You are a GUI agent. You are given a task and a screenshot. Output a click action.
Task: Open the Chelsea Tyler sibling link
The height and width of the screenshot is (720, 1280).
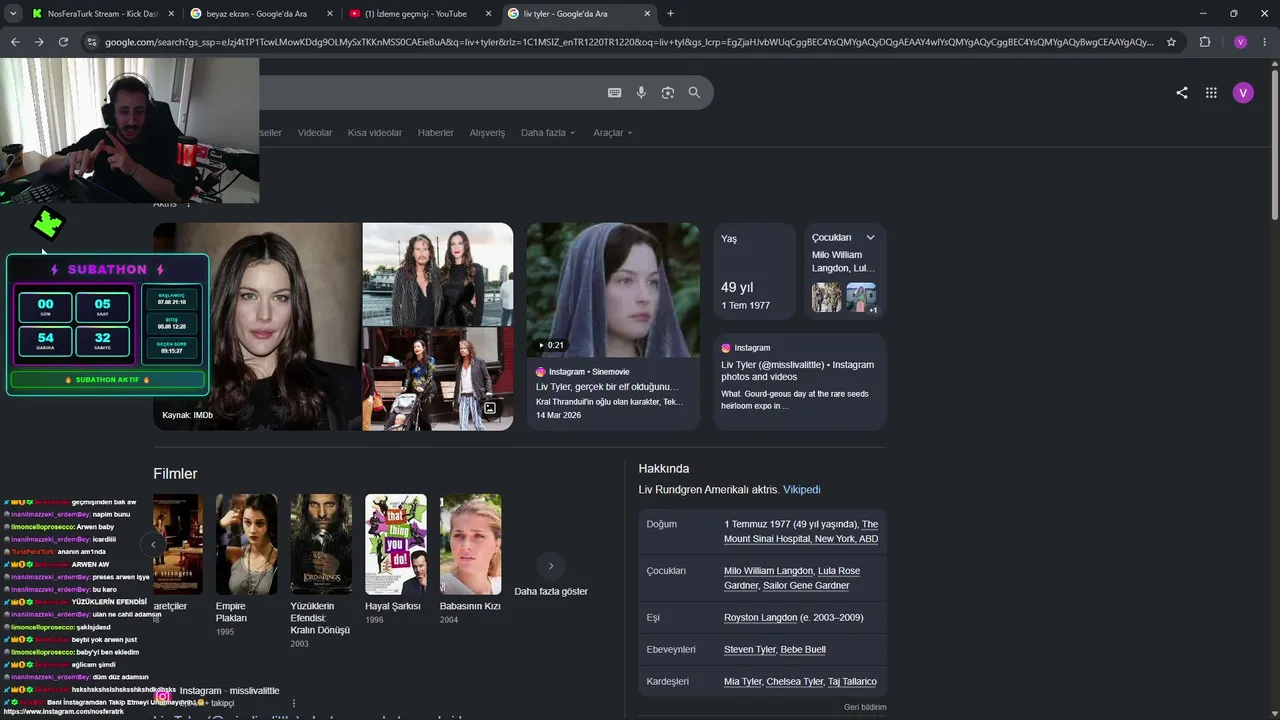(794, 682)
